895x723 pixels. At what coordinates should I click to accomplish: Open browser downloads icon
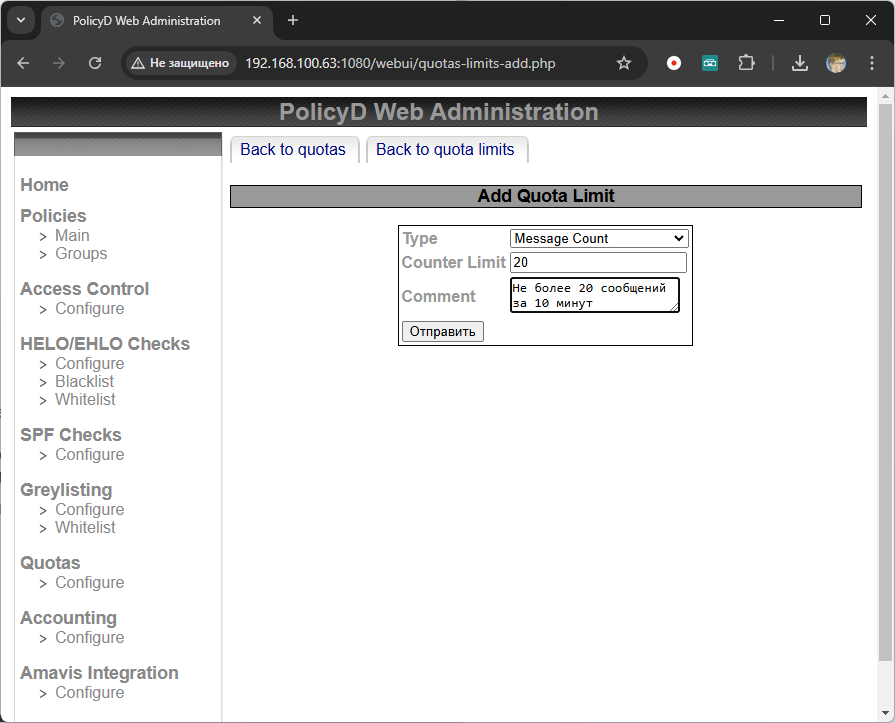pyautogui.click(x=800, y=63)
